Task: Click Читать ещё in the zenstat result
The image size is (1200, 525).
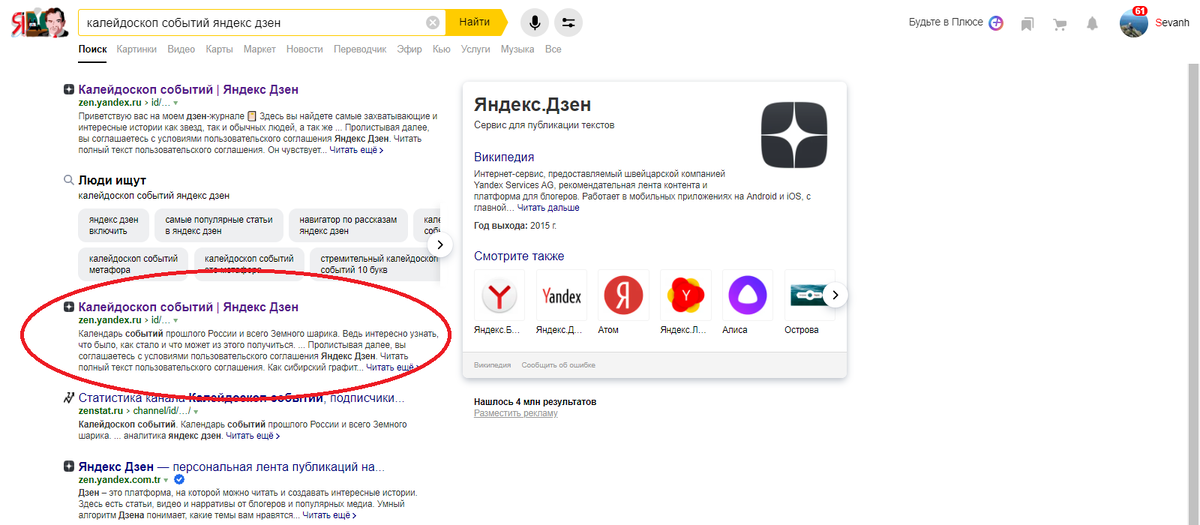Action: click(253, 436)
